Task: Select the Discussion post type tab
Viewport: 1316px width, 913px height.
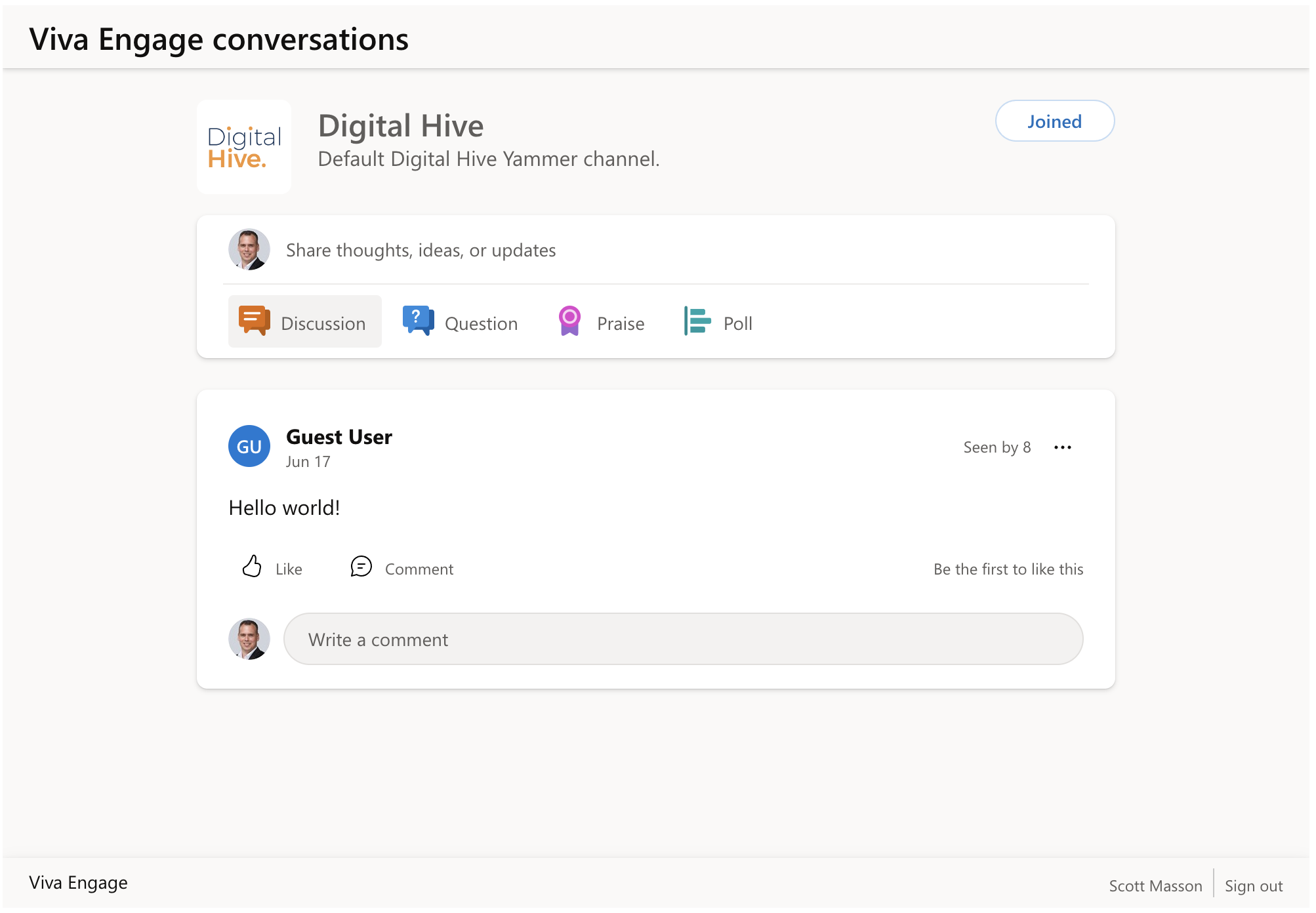Action: 323,323
